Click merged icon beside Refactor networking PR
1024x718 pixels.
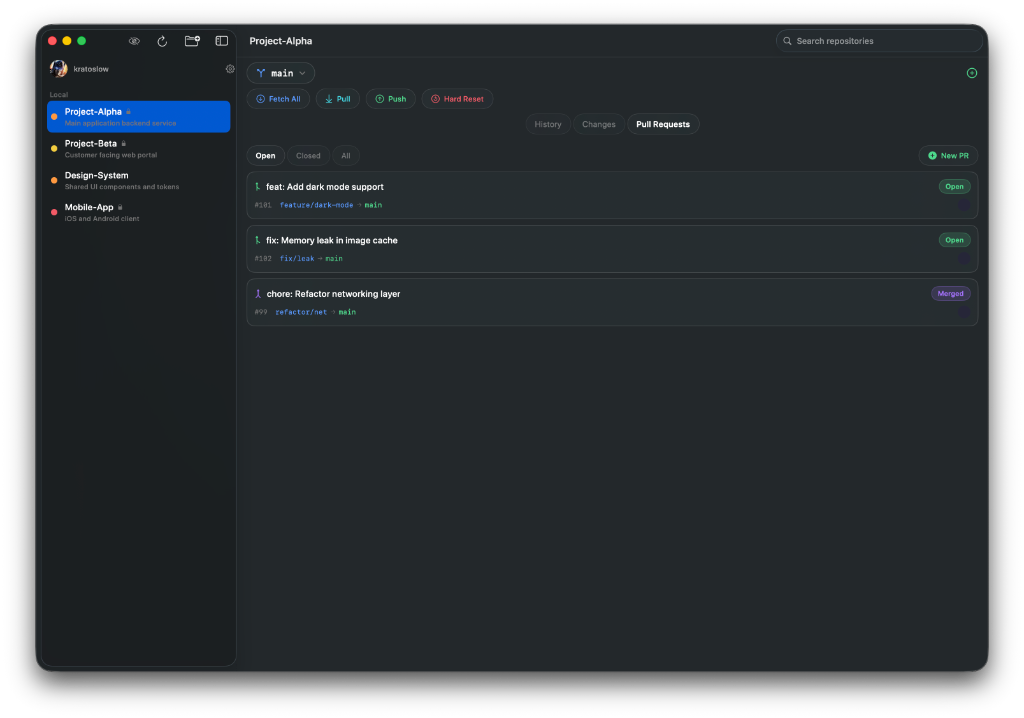(x=258, y=294)
